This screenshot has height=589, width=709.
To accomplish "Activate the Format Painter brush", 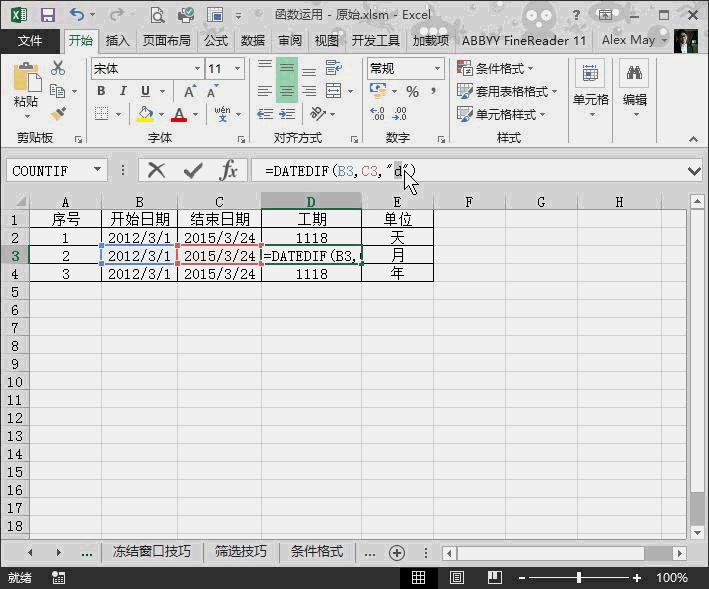I will (58, 113).
